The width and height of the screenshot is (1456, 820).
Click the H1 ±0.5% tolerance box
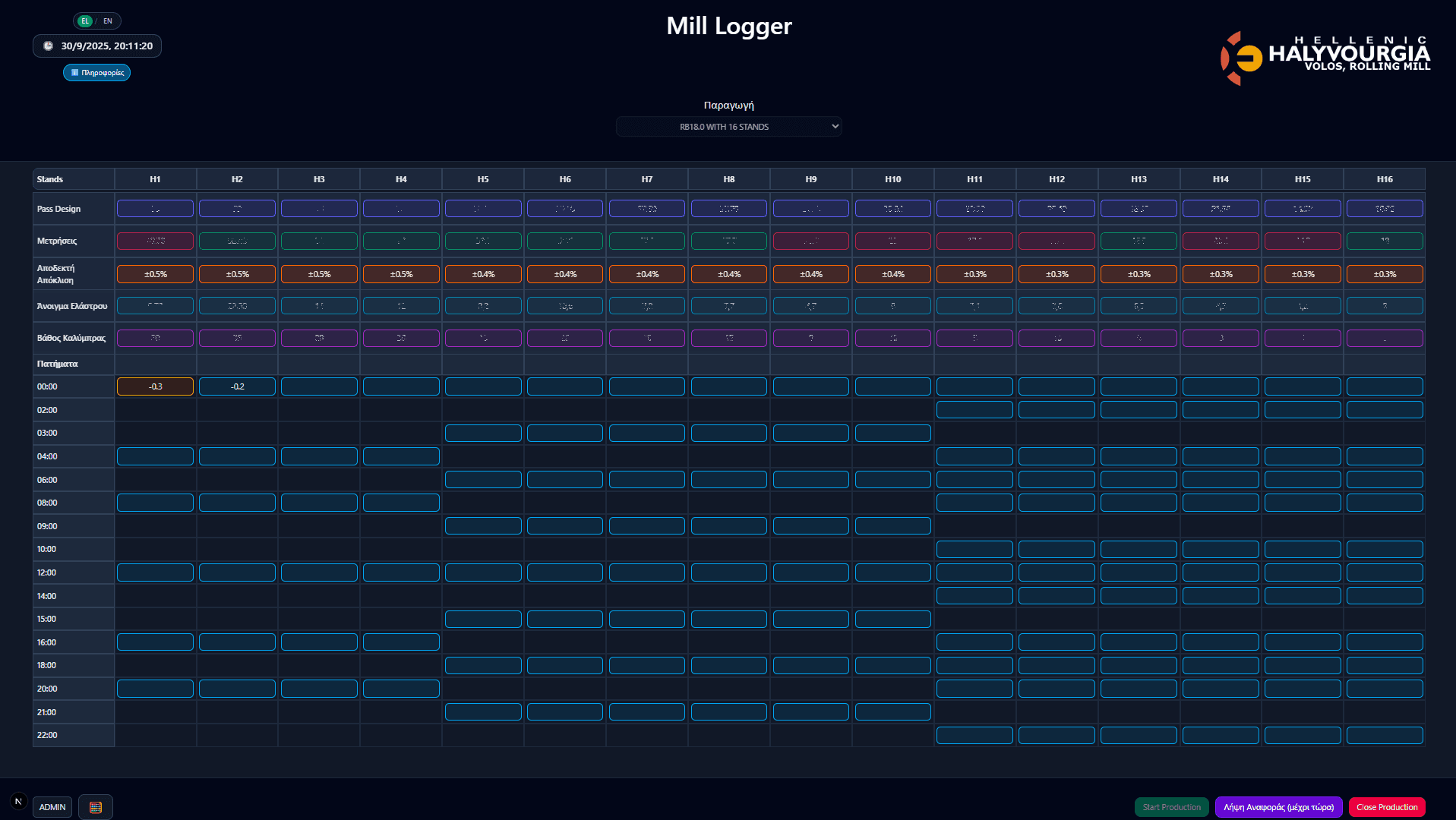tap(155, 274)
